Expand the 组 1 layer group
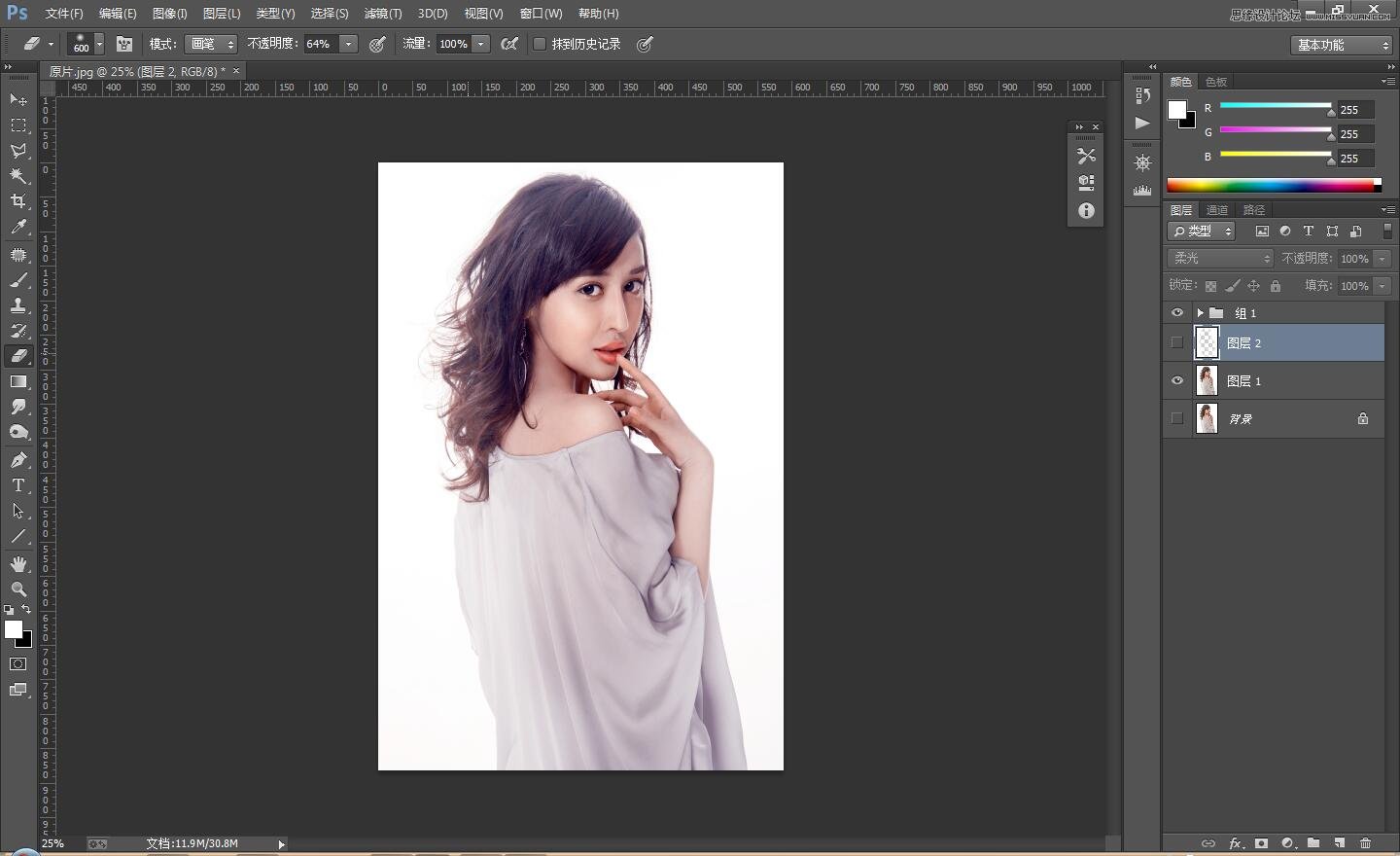 click(x=1200, y=313)
